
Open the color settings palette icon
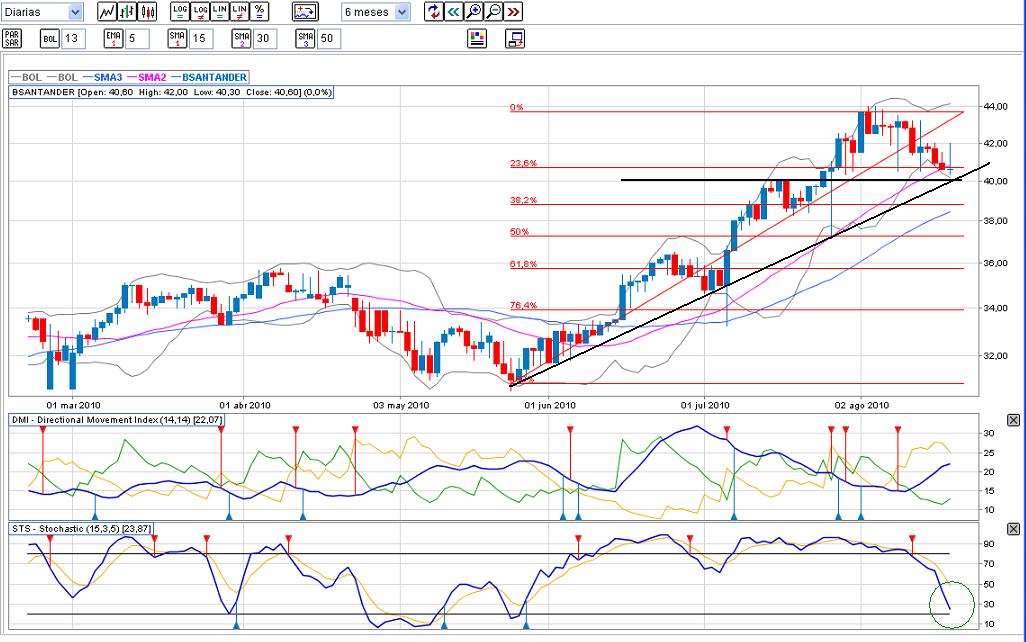(x=477, y=39)
